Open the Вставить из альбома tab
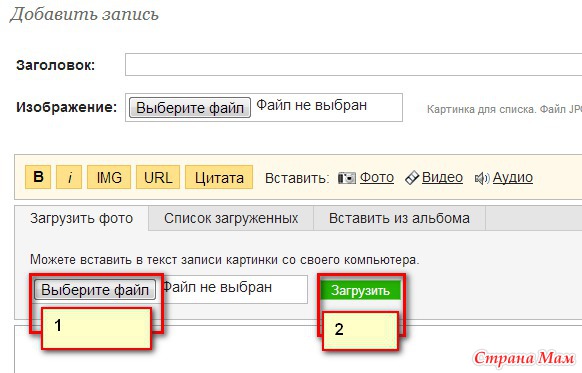The image size is (582, 373). [399, 218]
